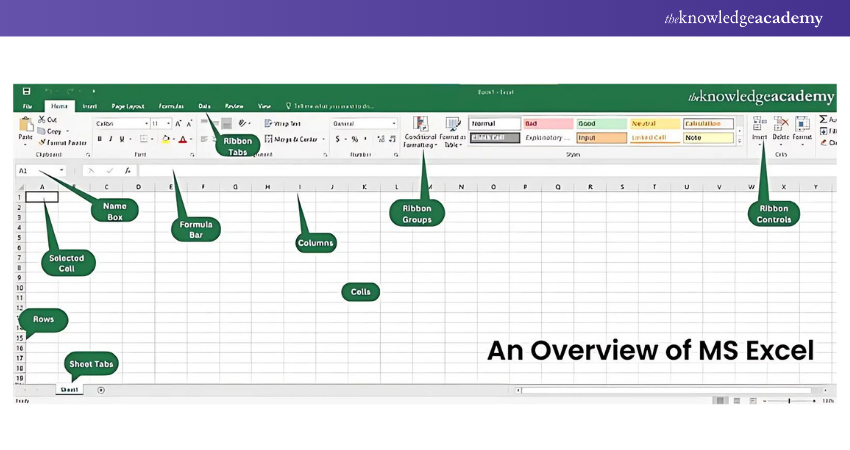Screen dimensions: 850x450
Task: Click the Paste icon in Clipboard
Action: (25, 126)
